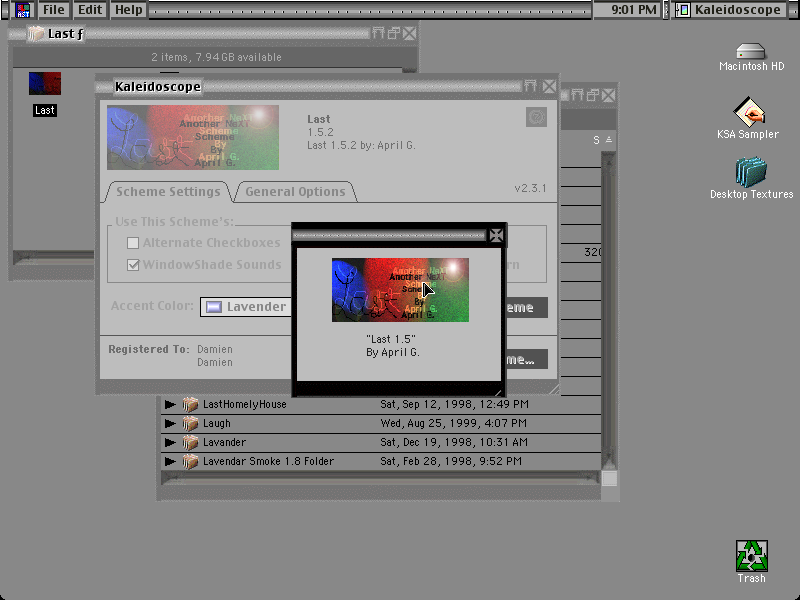Select the LastHomelyHouse folder icon
This screenshot has width=800, height=600.
coord(190,405)
